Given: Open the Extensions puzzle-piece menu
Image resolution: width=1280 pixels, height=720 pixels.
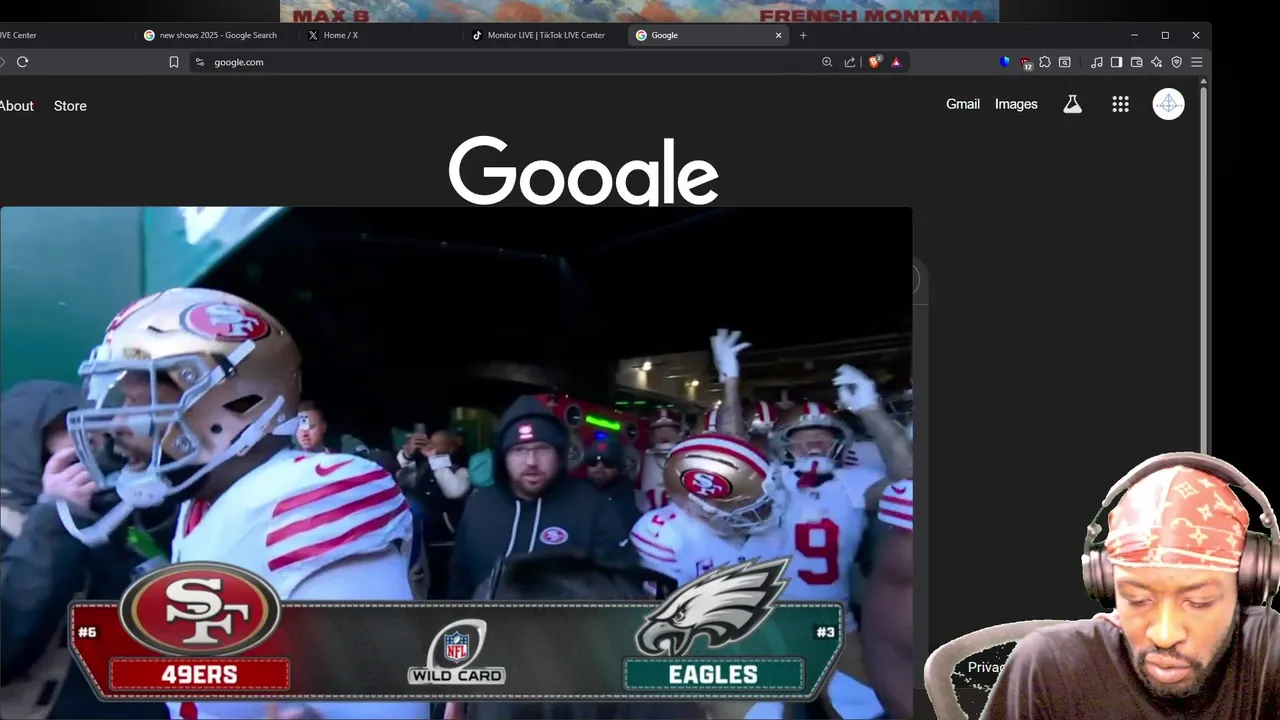Looking at the screenshot, I should 1045,62.
